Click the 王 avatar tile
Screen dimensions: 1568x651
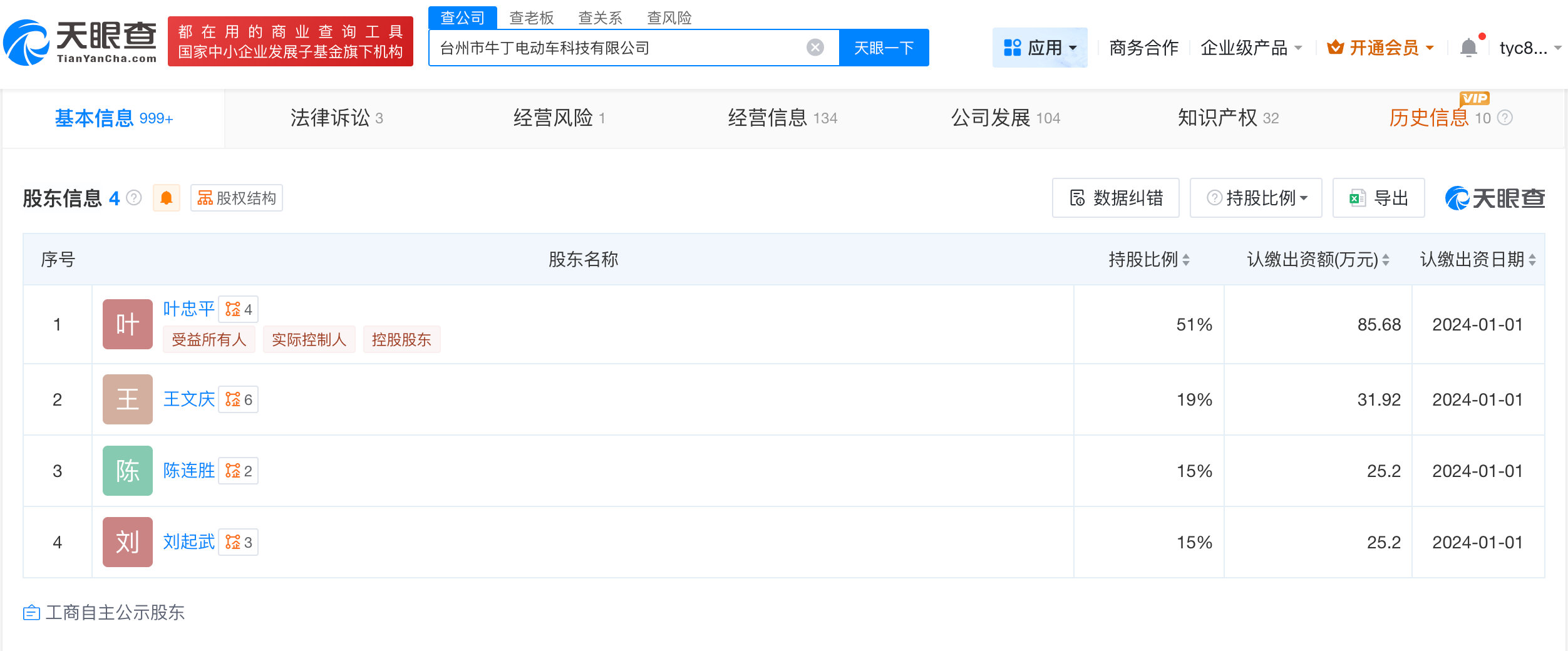(128, 399)
